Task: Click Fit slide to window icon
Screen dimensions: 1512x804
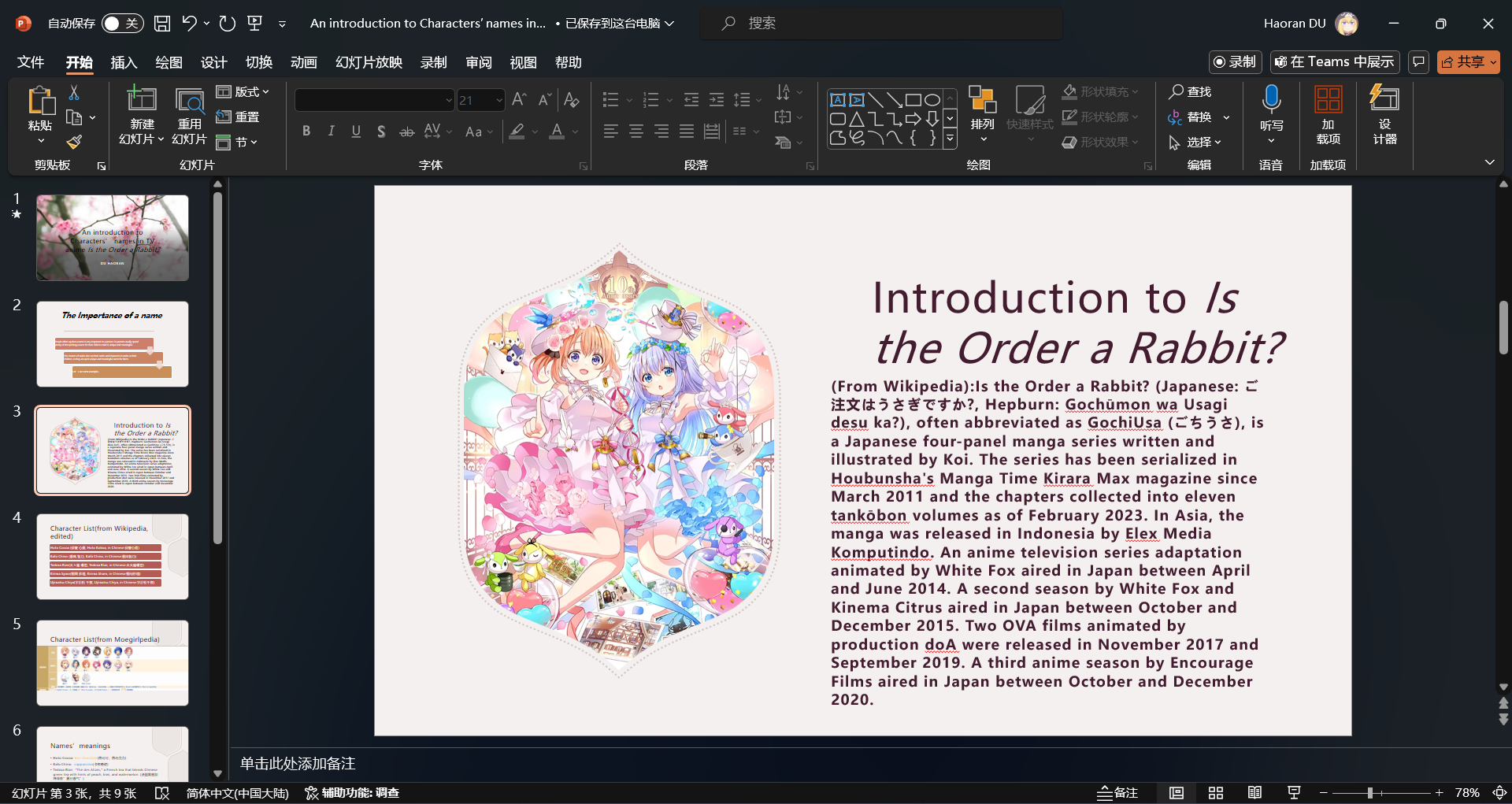Action: click(x=1500, y=793)
